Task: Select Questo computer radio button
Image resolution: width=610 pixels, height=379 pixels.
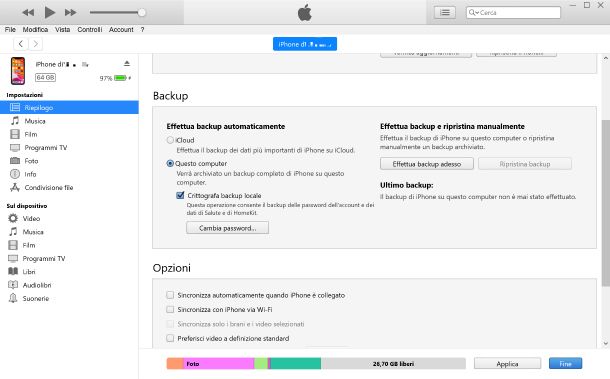Action: (170, 163)
